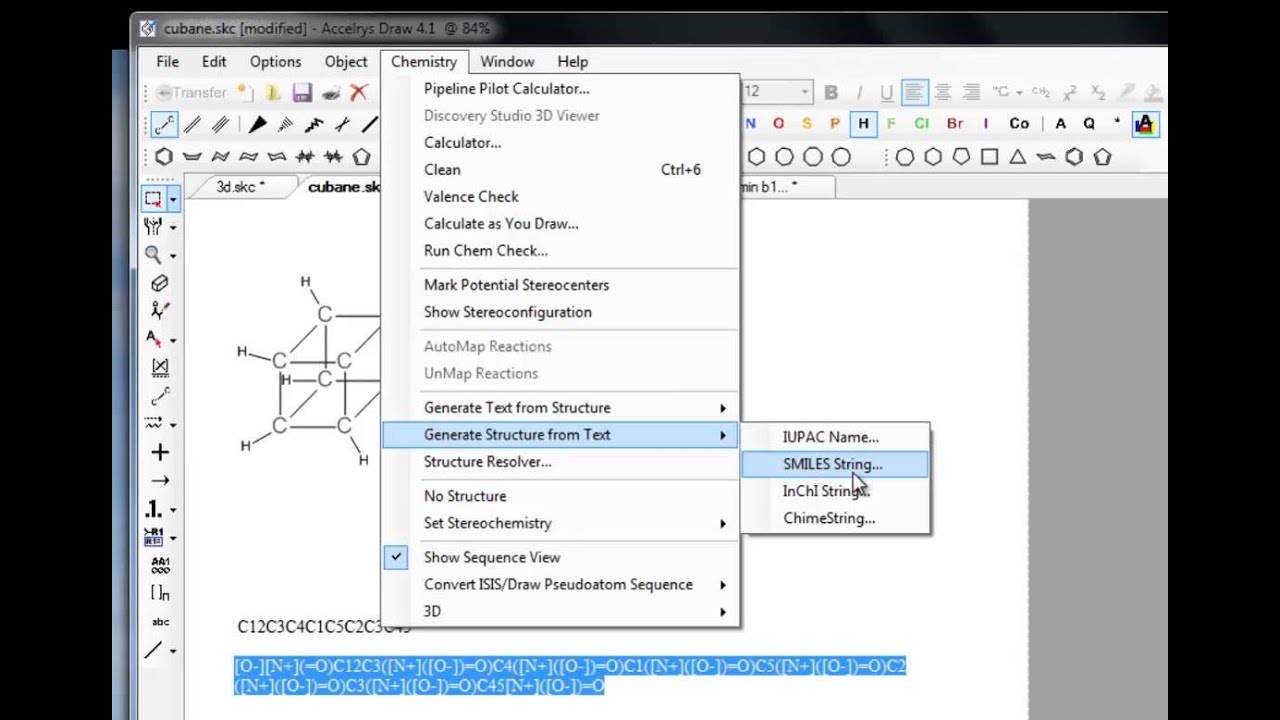
Task: Click the CH2 formula formatting icon
Action: [x=1041, y=93]
